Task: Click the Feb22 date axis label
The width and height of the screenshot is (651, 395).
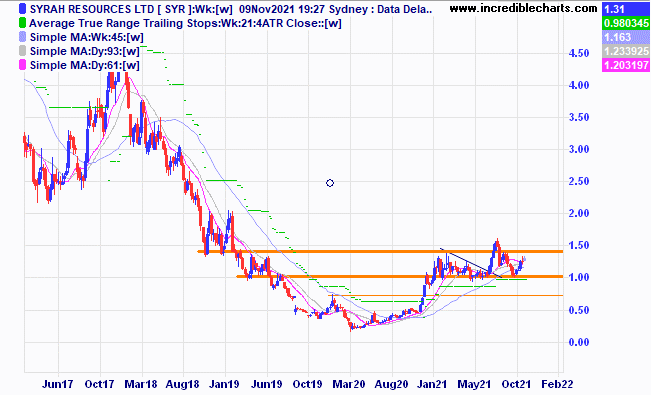Action: [557, 384]
